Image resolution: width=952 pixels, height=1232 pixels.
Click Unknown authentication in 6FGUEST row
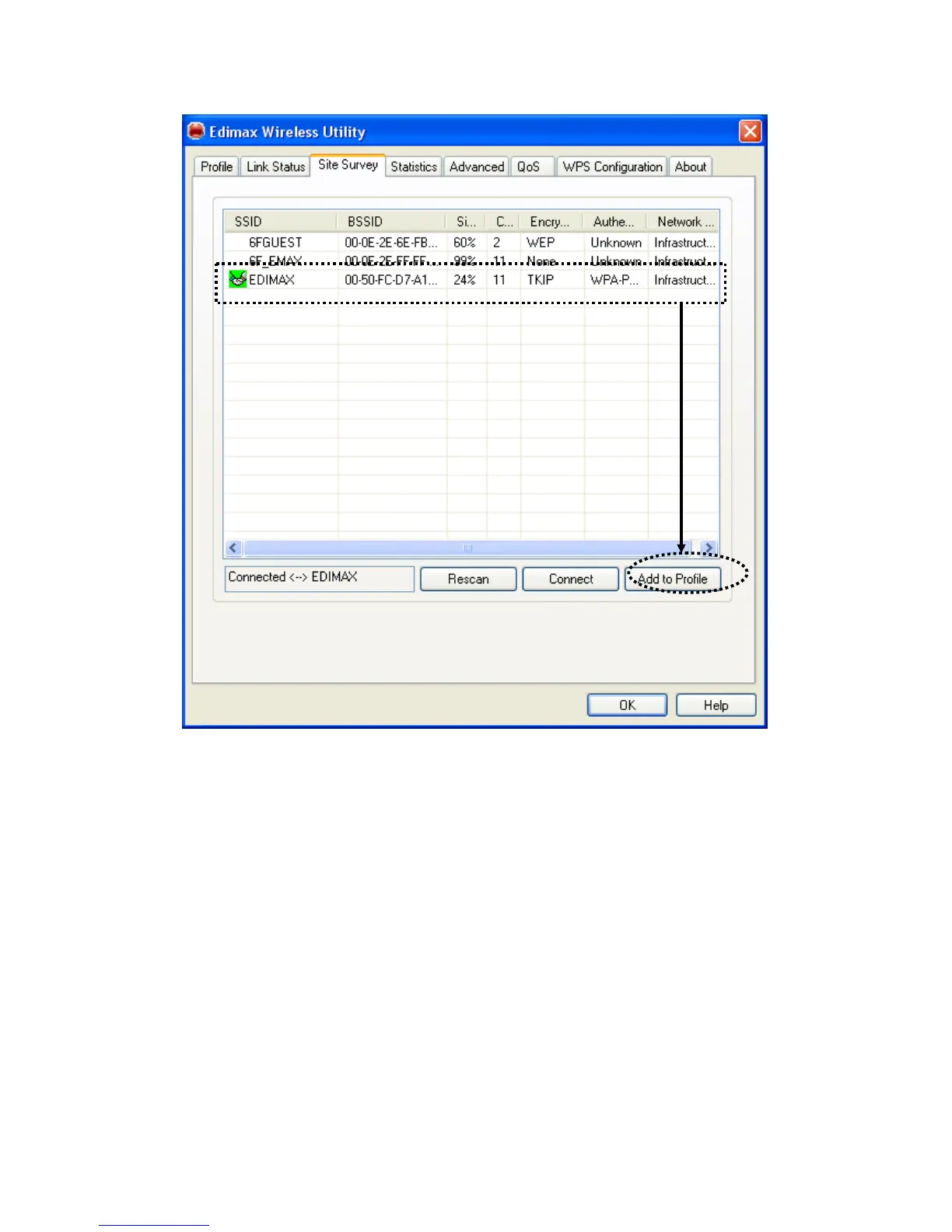pos(616,243)
